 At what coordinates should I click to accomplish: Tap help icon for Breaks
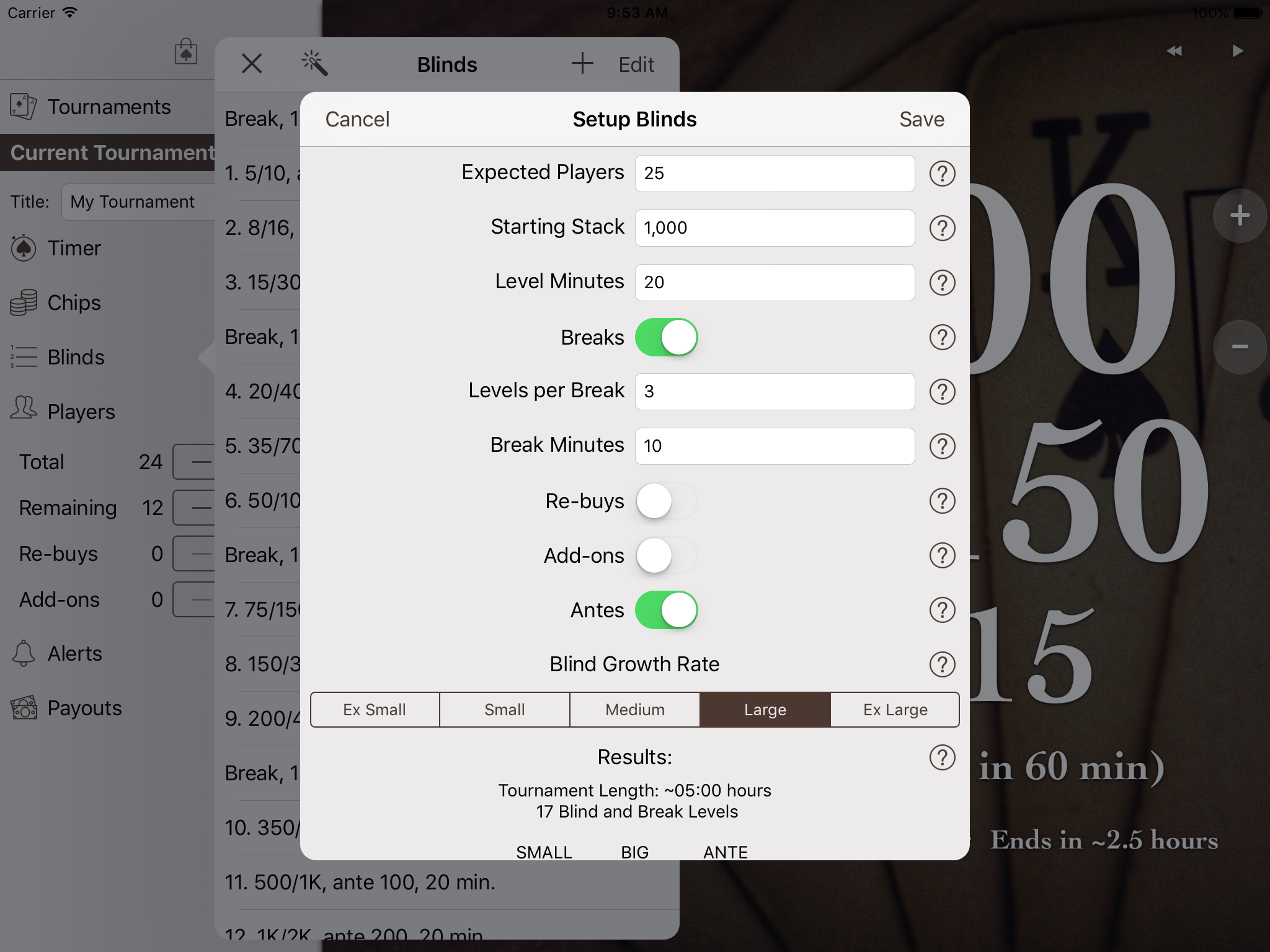tap(942, 337)
